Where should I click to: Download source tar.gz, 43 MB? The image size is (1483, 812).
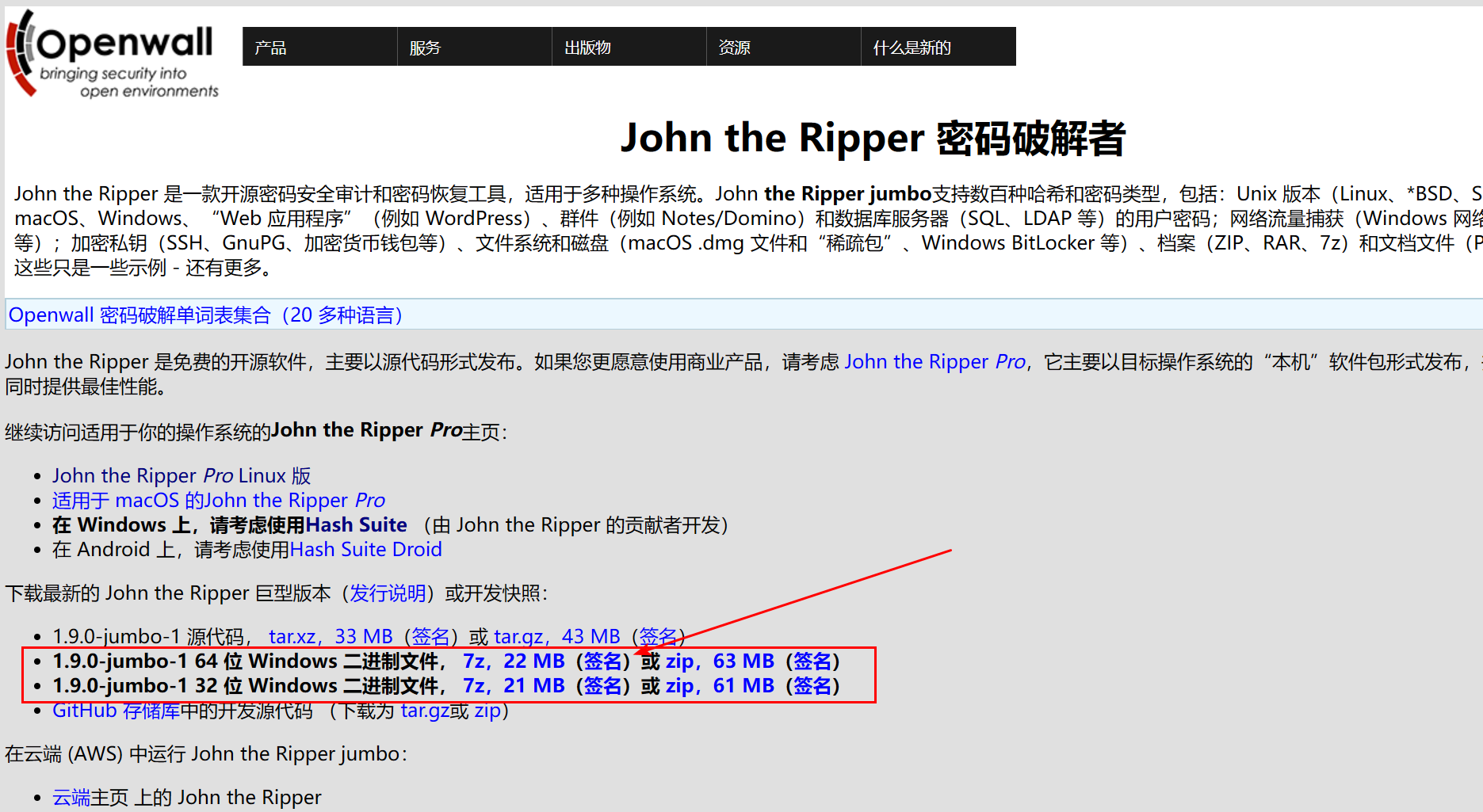(557, 636)
